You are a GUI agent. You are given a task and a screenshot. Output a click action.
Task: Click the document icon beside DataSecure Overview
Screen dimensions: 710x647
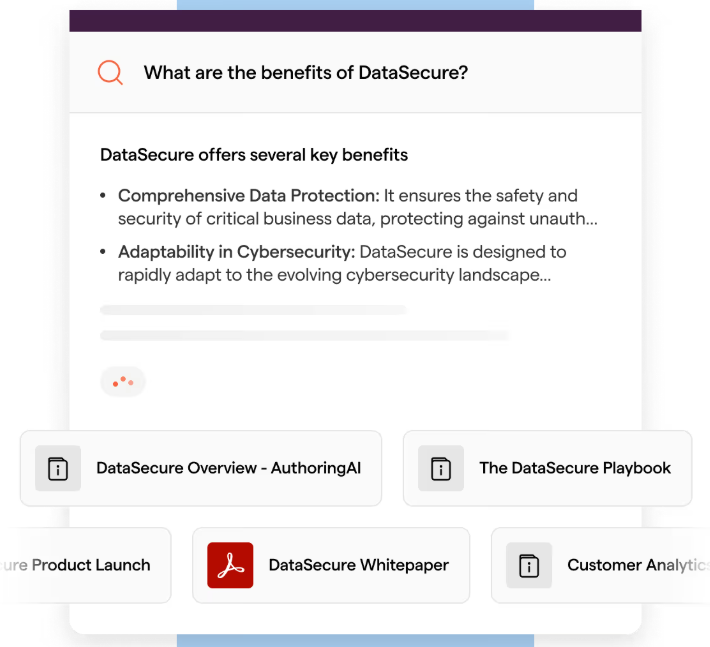58,468
